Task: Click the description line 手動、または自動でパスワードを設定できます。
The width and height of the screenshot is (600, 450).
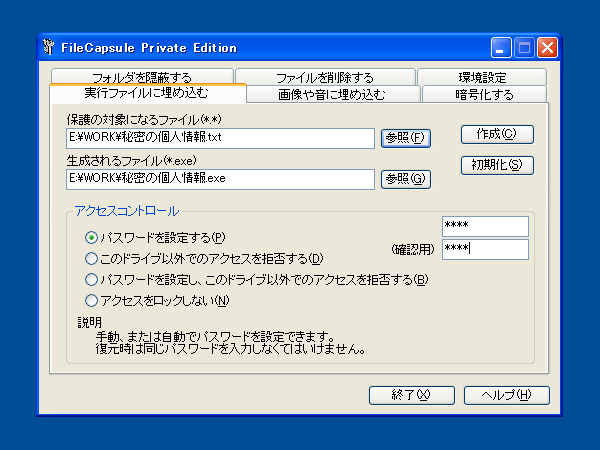Action: pyautogui.click(x=215, y=337)
